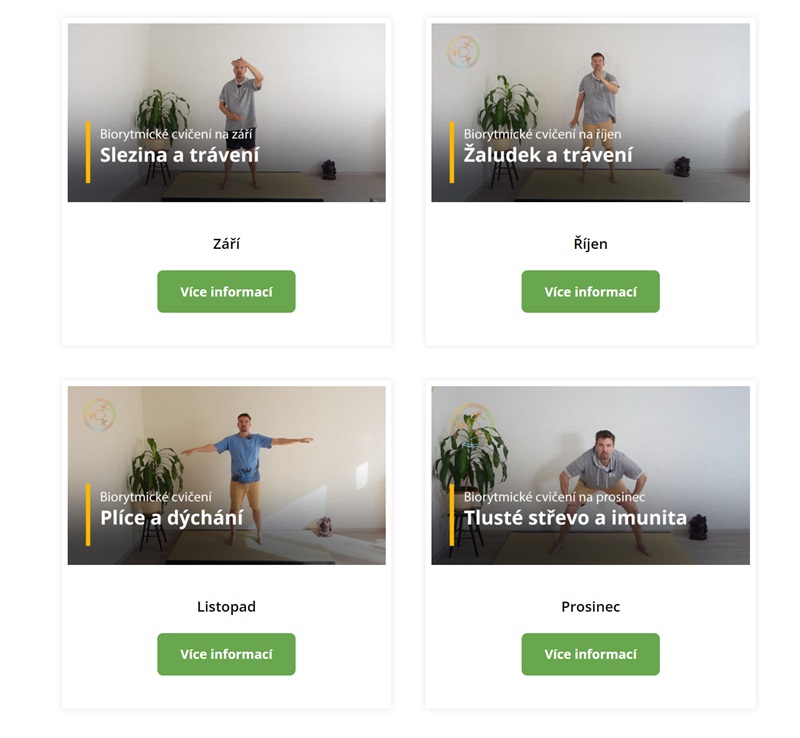This screenshot has height=738, width=800.
Task: Click the title text Žaludek a trávení
Action: (548, 155)
